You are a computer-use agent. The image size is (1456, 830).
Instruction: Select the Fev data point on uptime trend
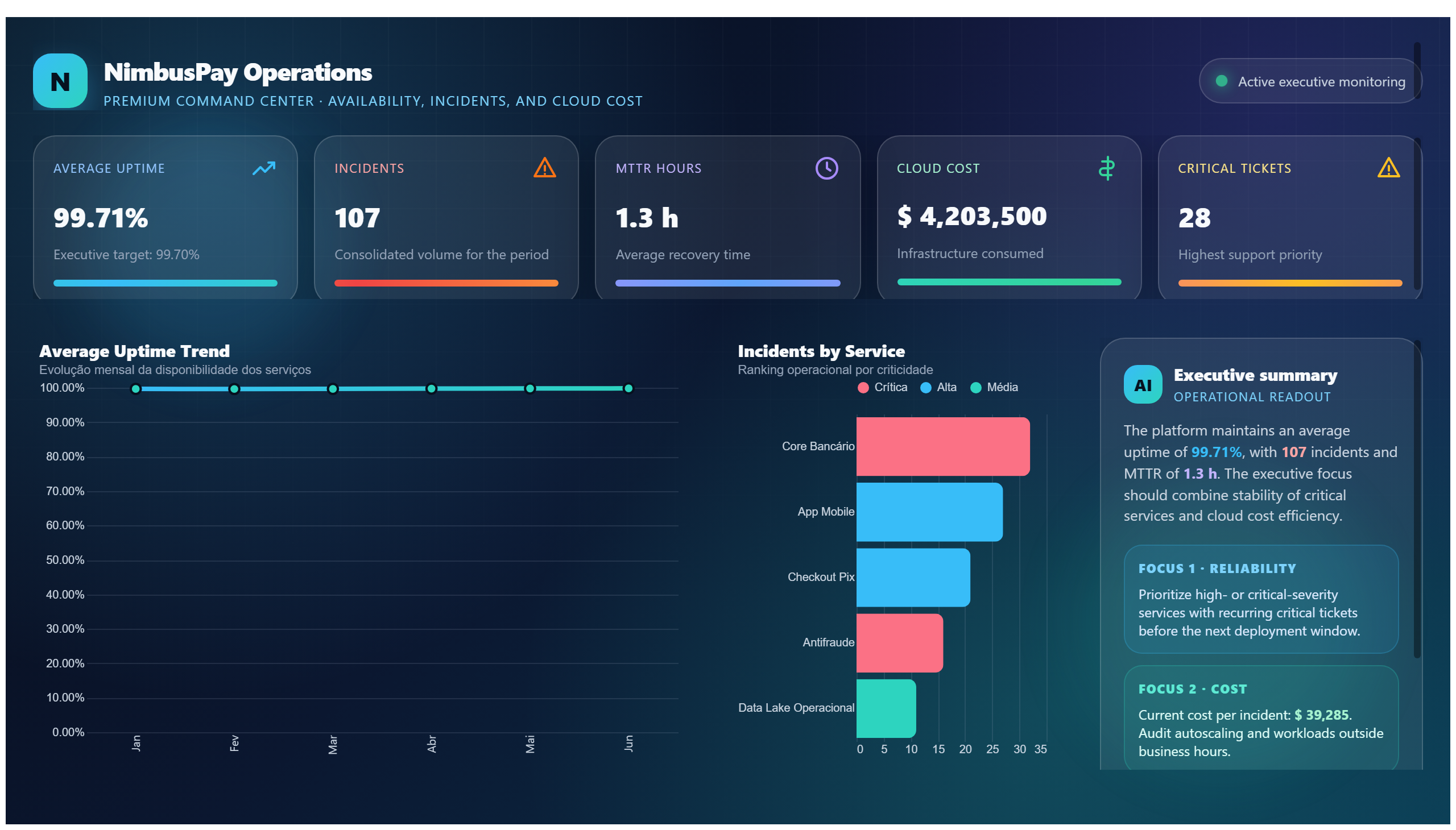click(x=234, y=389)
